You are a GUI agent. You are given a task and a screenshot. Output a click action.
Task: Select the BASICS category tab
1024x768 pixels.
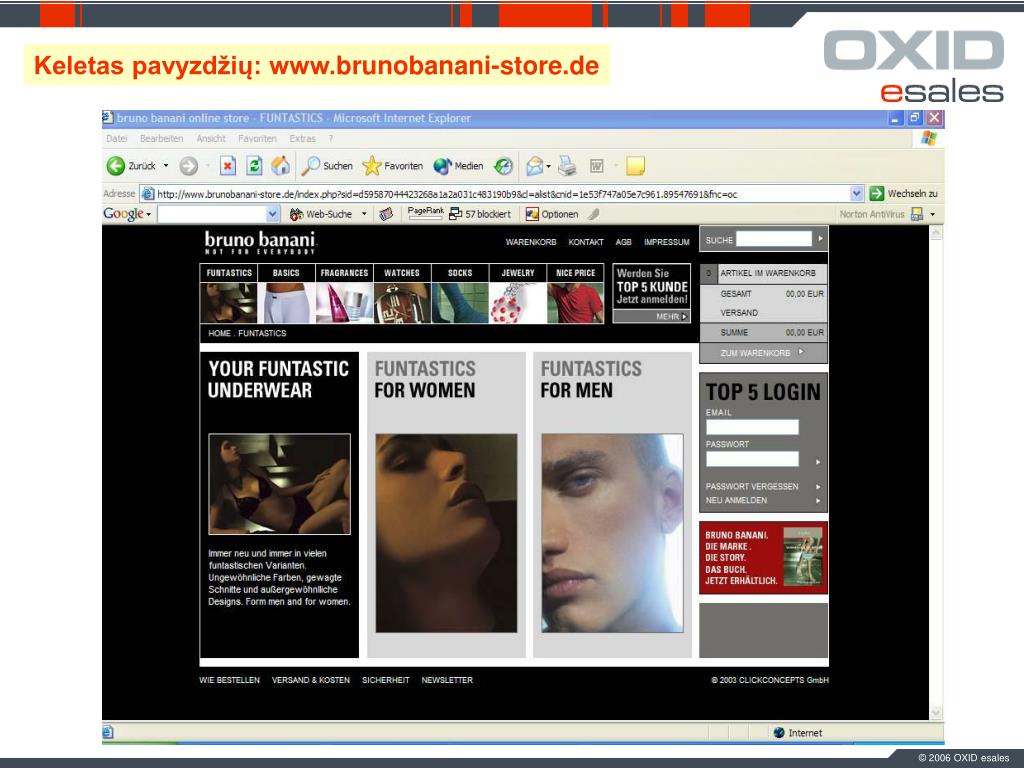[x=286, y=273]
